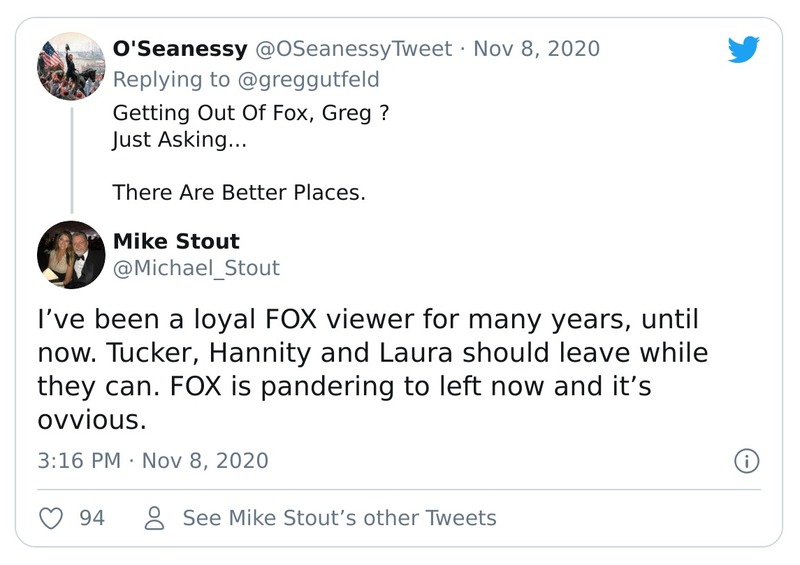Click Mike Stout's loyal FOX viewer tweet text
Screen dimensions: 800x565
click(372, 370)
